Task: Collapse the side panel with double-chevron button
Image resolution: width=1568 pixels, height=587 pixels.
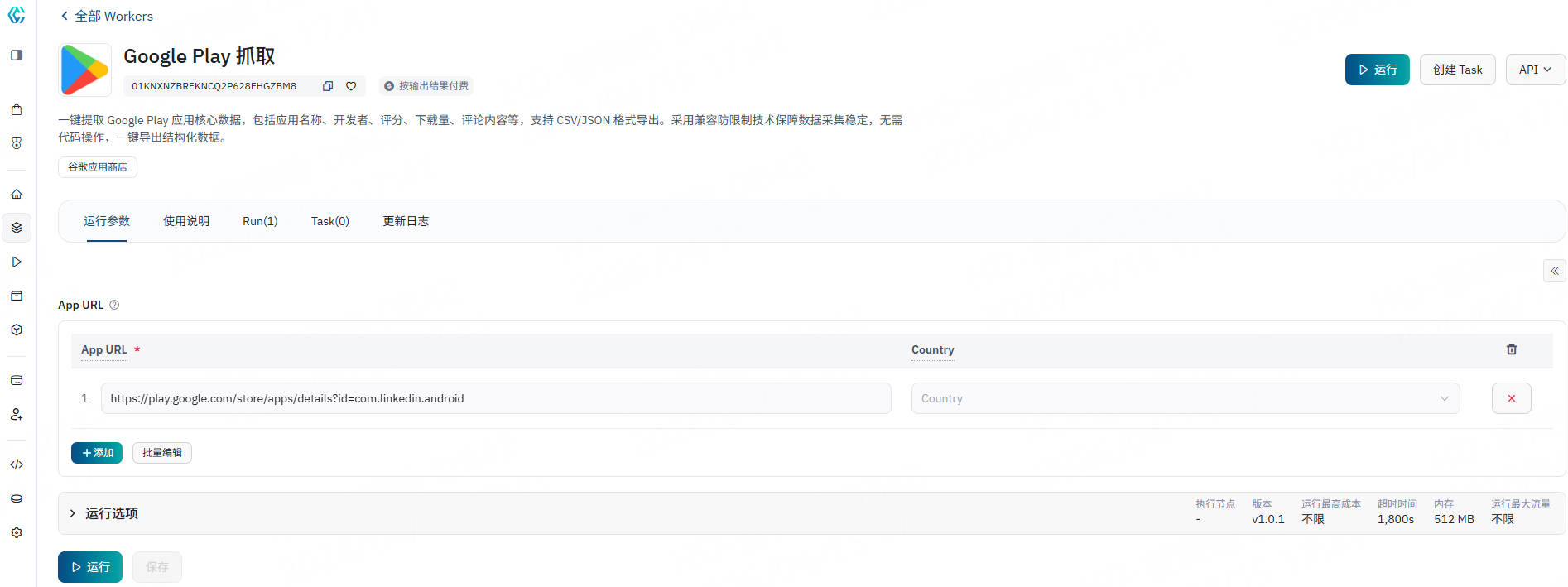Action: [x=1554, y=271]
